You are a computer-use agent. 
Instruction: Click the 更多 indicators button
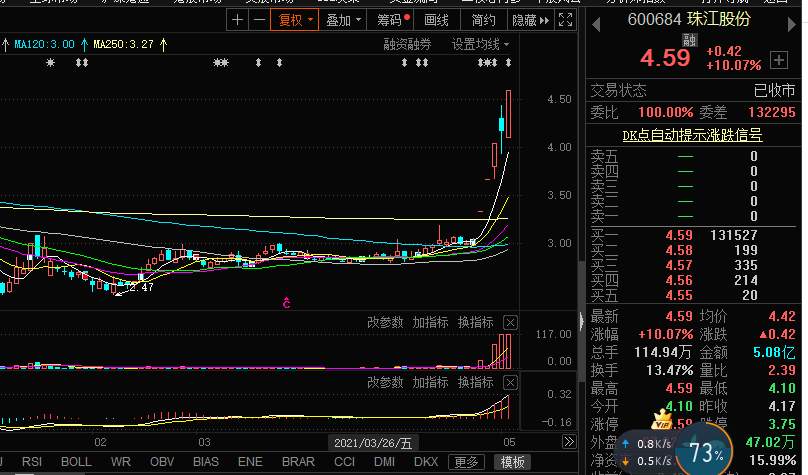(x=466, y=462)
